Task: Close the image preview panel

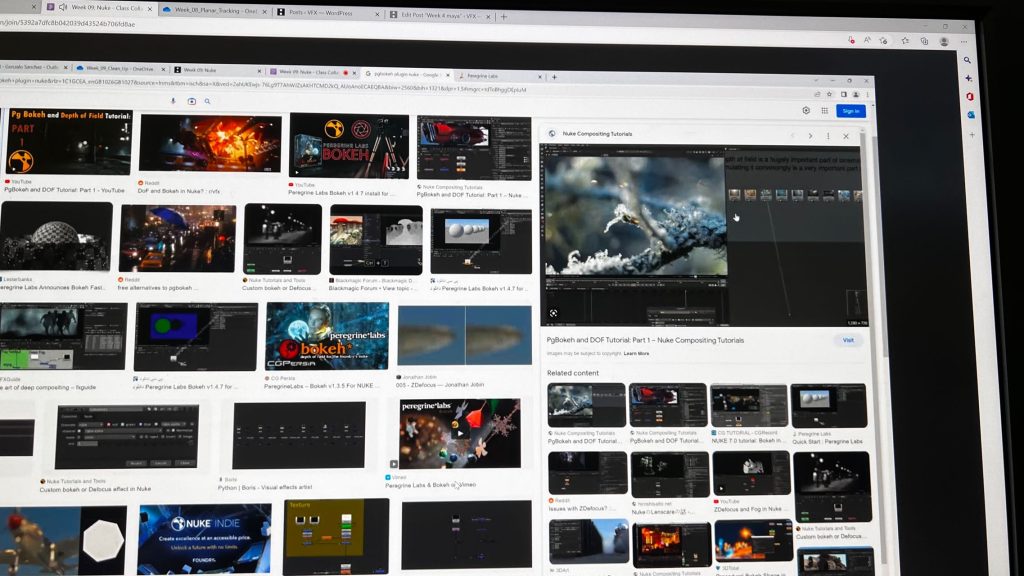Action: (846, 136)
